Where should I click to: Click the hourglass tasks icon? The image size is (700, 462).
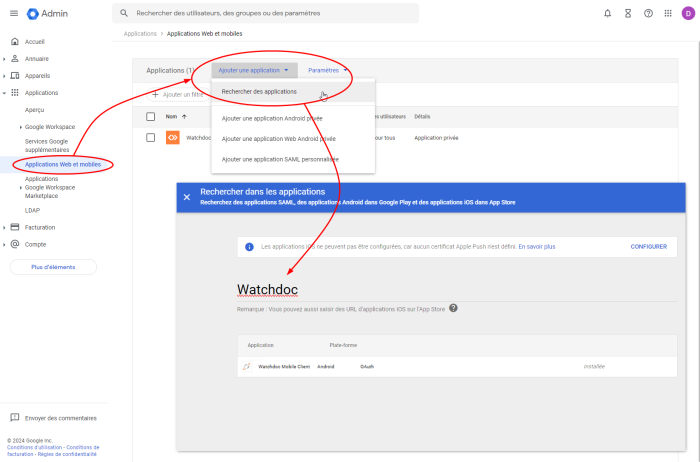(x=628, y=13)
